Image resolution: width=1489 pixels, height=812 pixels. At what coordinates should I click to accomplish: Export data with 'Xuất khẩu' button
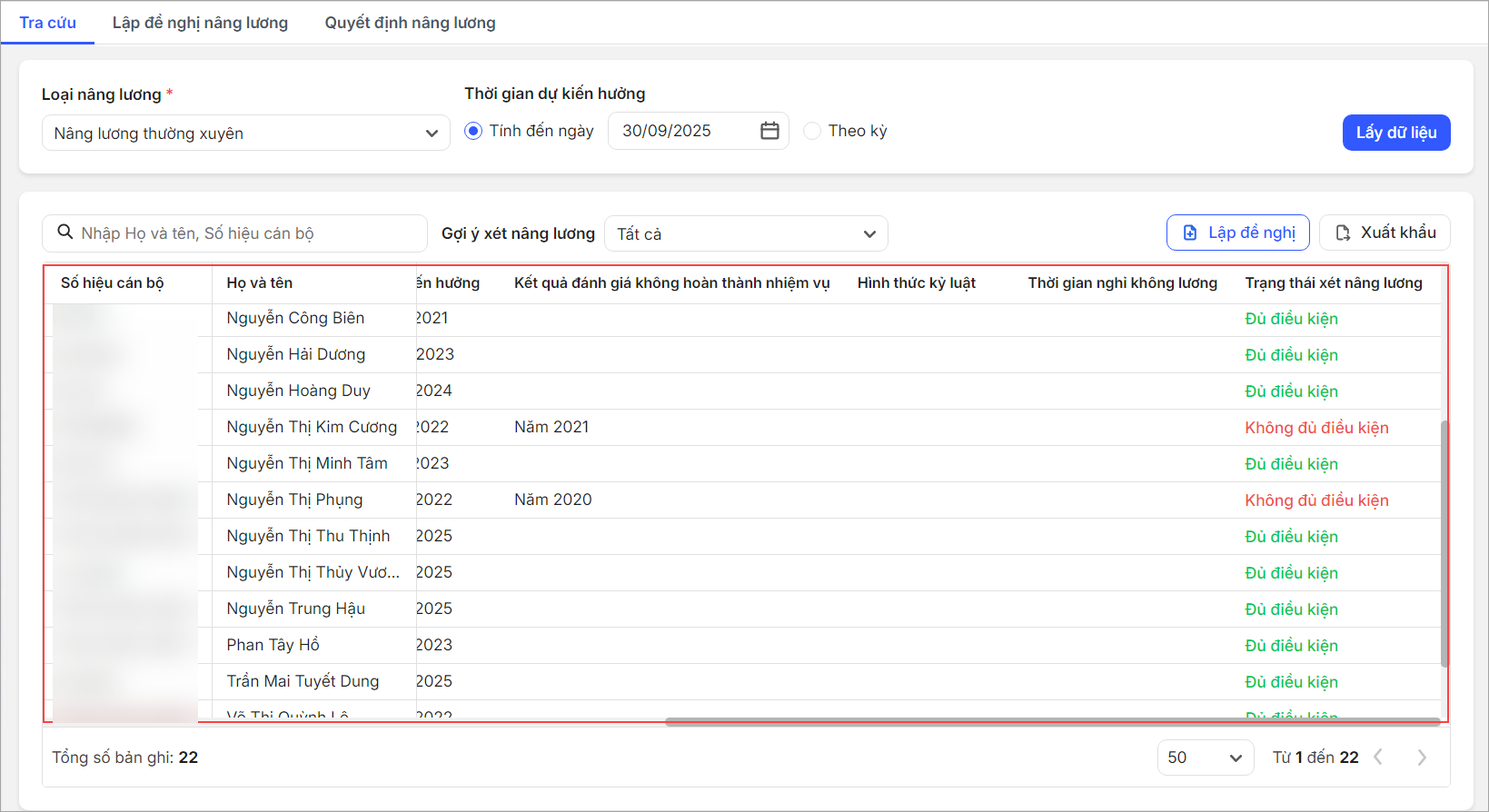point(1385,233)
